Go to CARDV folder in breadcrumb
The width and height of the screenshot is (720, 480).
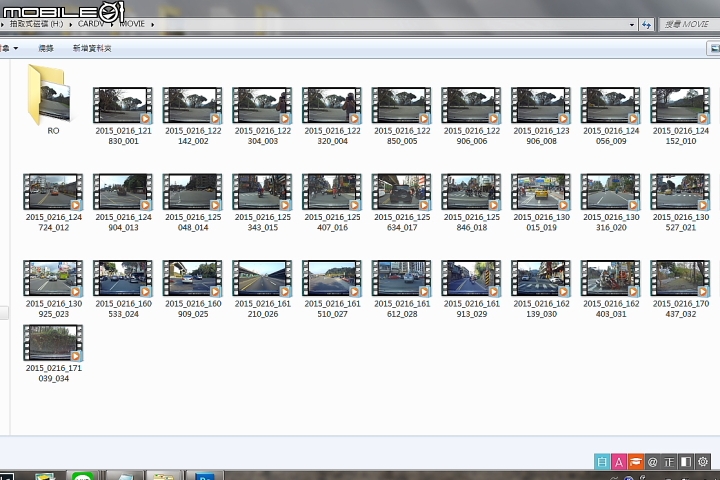point(90,24)
